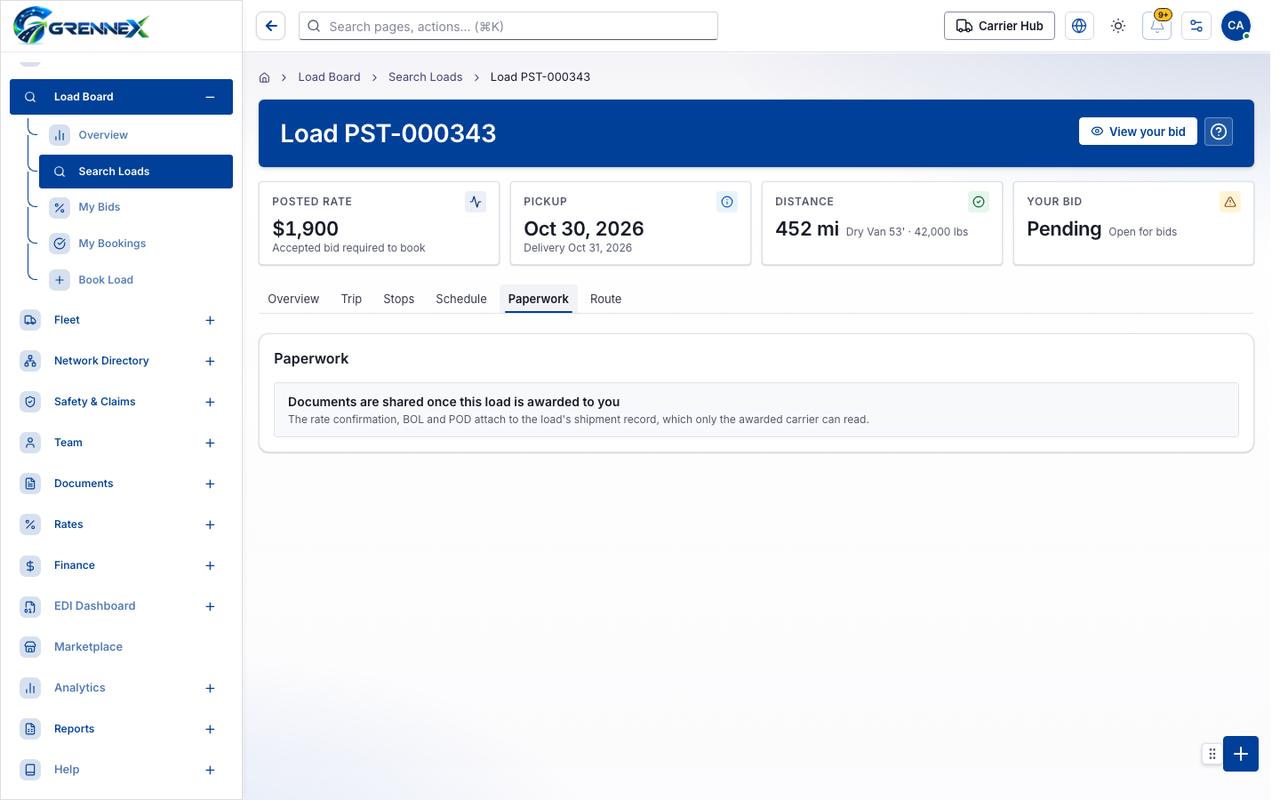Expand the Fleet menu
The height and width of the screenshot is (800, 1280).
(210, 320)
